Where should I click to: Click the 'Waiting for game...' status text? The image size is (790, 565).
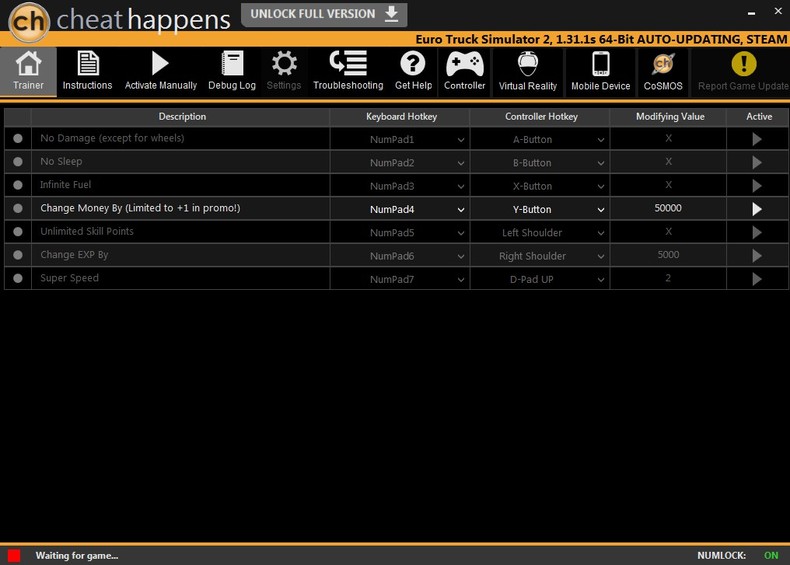pos(77,555)
